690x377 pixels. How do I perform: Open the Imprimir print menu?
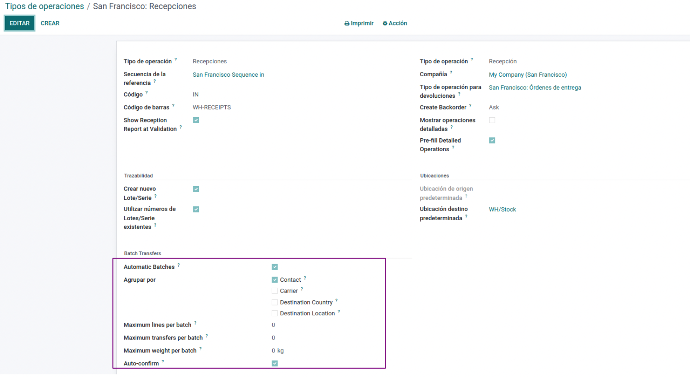coord(359,23)
